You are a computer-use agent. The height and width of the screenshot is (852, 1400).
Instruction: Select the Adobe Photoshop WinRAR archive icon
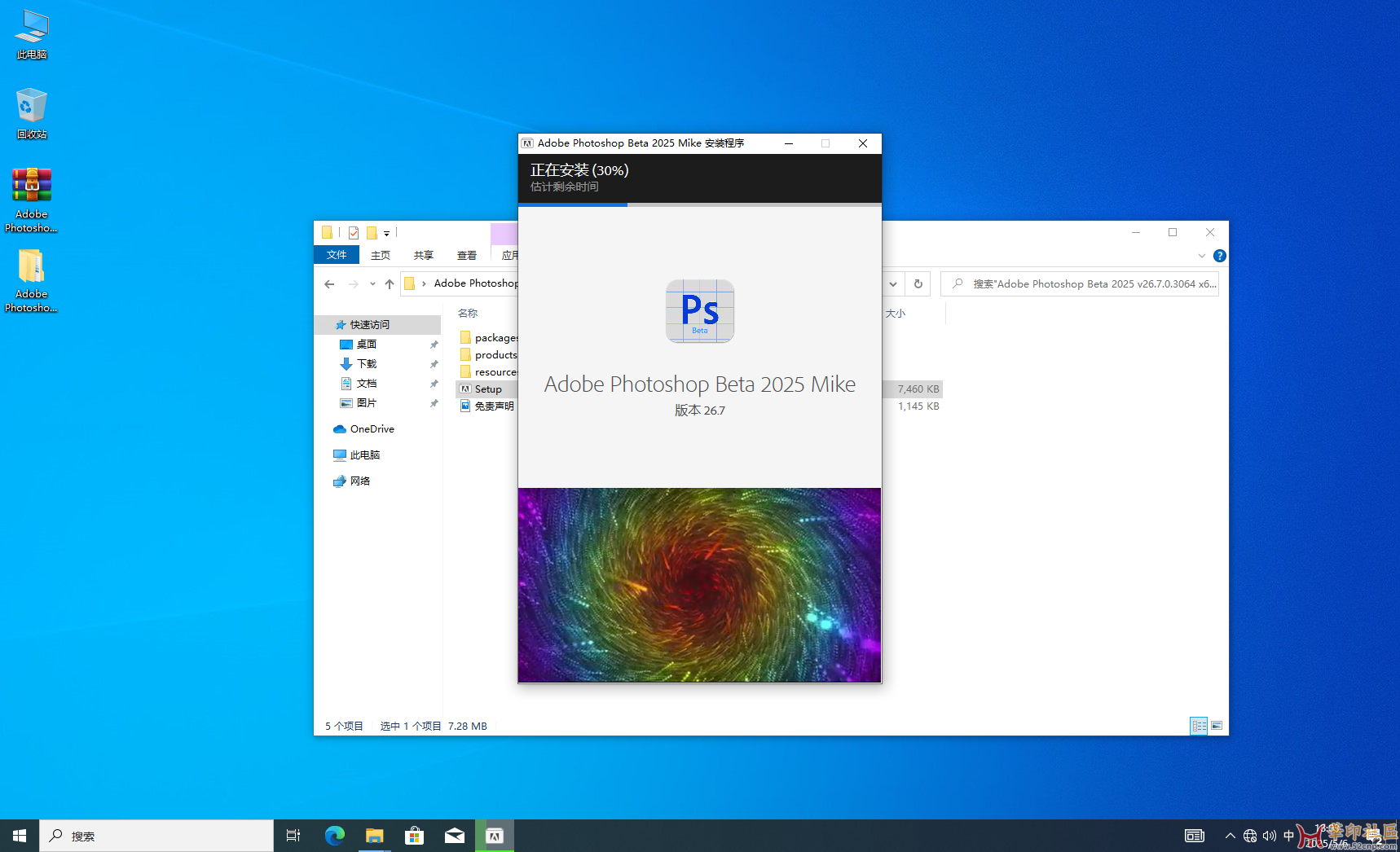coord(32,200)
